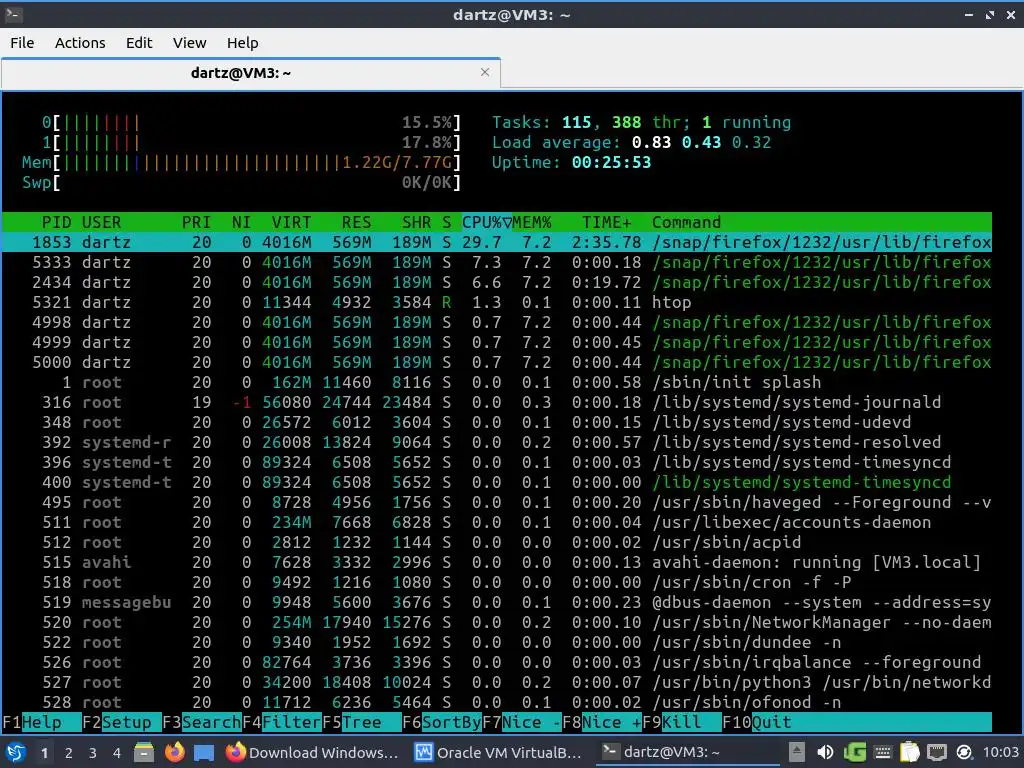Image resolution: width=1024 pixels, height=768 pixels.
Task: Select the NetworkManager process row
Action: tap(496, 622)
